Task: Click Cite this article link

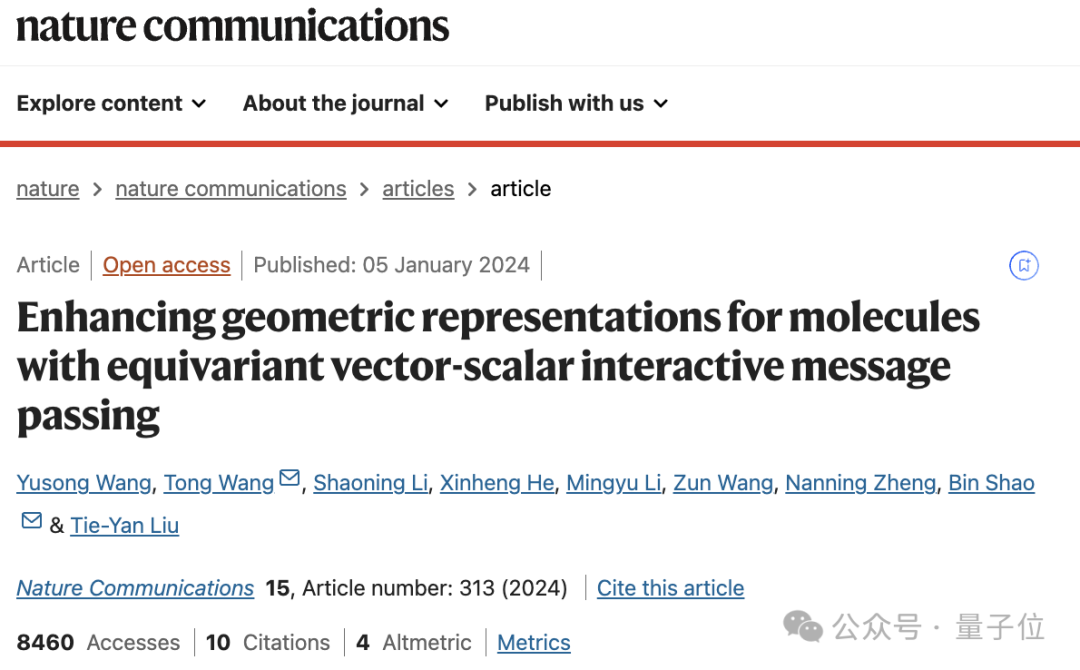Action: point(670,588)
